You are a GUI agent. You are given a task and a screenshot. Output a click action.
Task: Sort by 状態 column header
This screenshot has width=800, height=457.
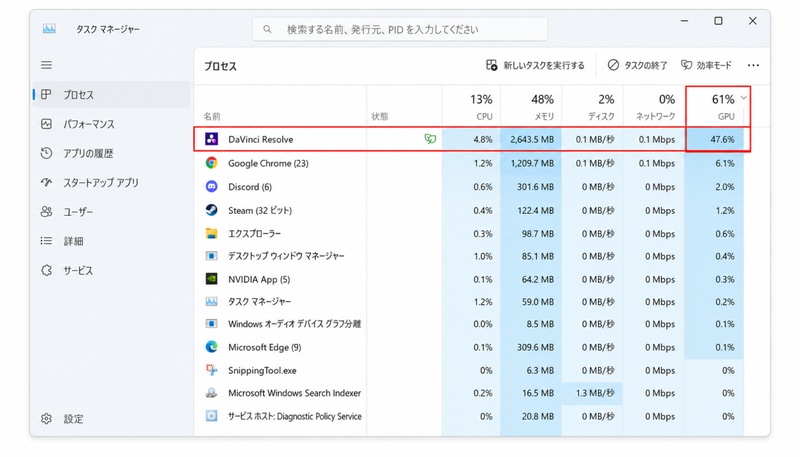[380, 116]
